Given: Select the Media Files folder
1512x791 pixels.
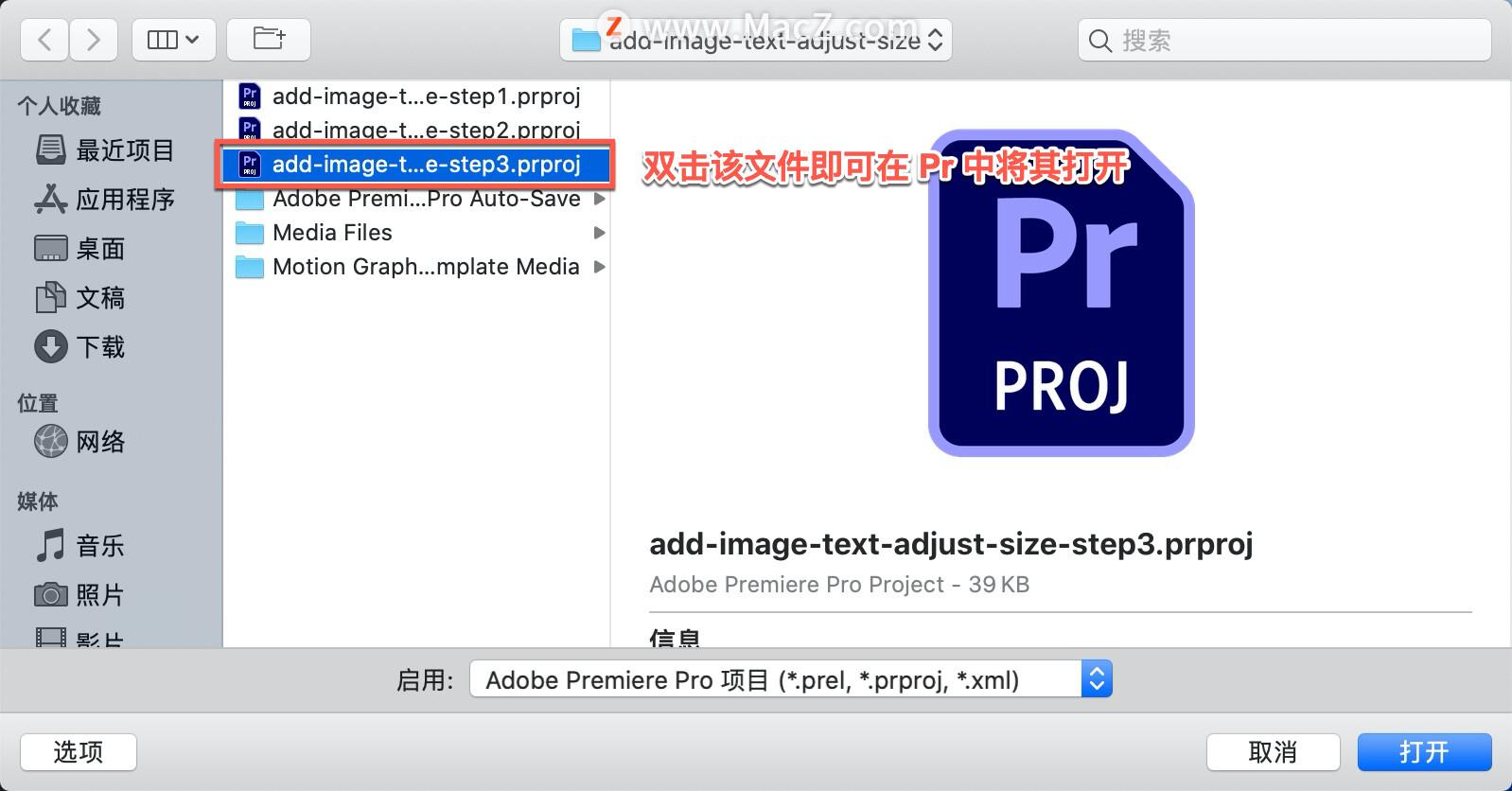Looking at the screenshot, I should coord(416,233).
